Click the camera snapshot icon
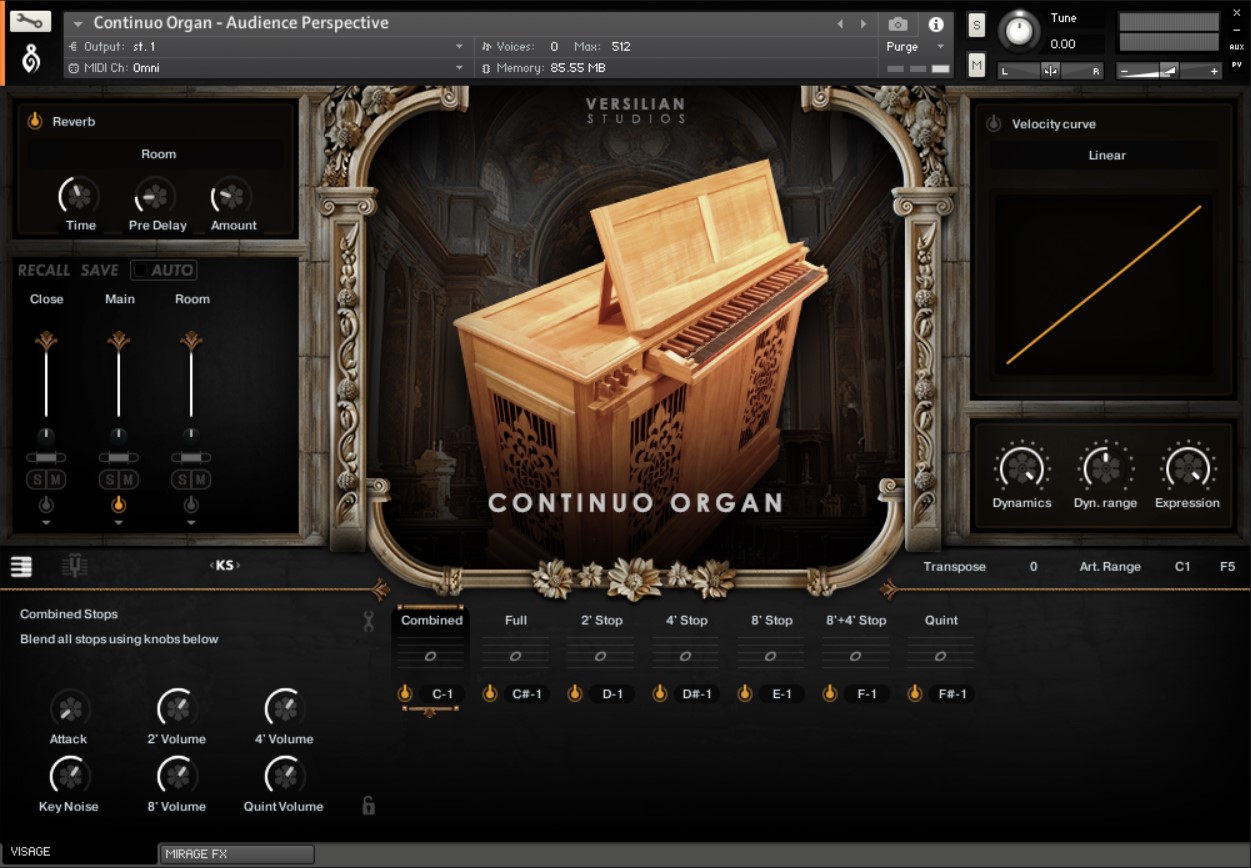The image size is (1251, 868). [x=897, y=24]
